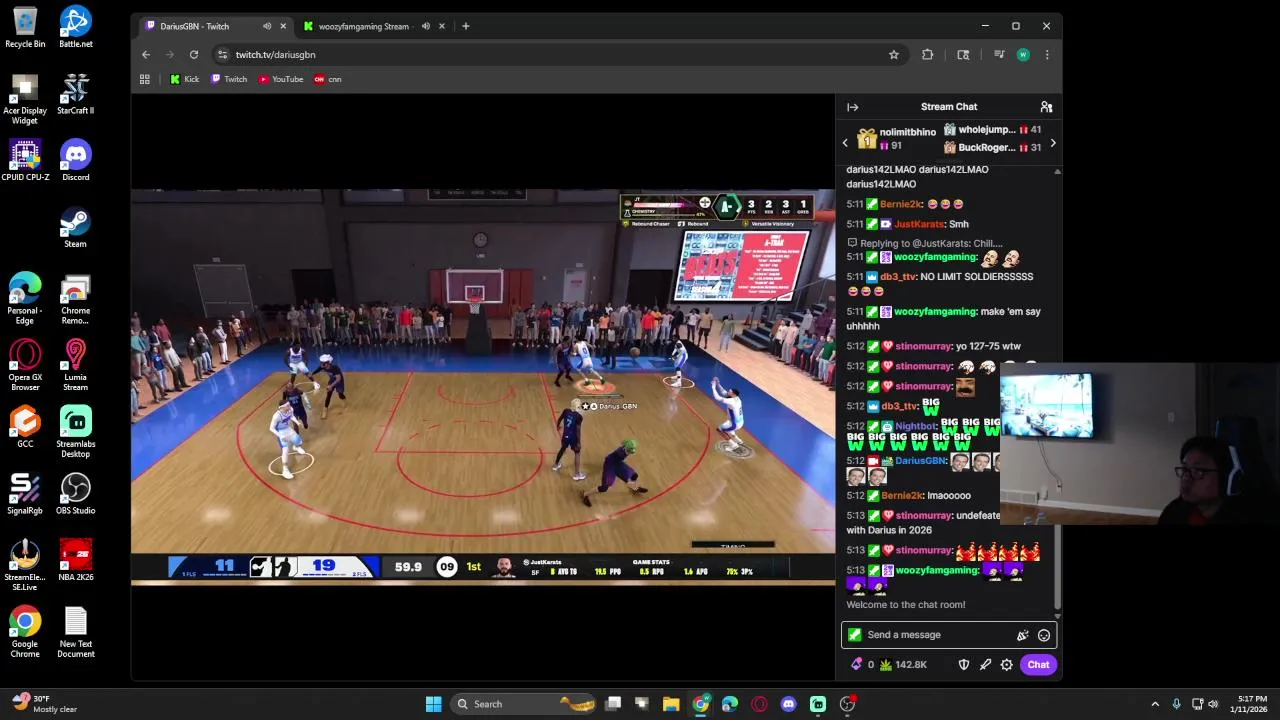Image resolution: width=1280 pixels, height=720 pixels.
Task: Click username Bernie2k in the lmaooooo message
Action: [901, 496]
